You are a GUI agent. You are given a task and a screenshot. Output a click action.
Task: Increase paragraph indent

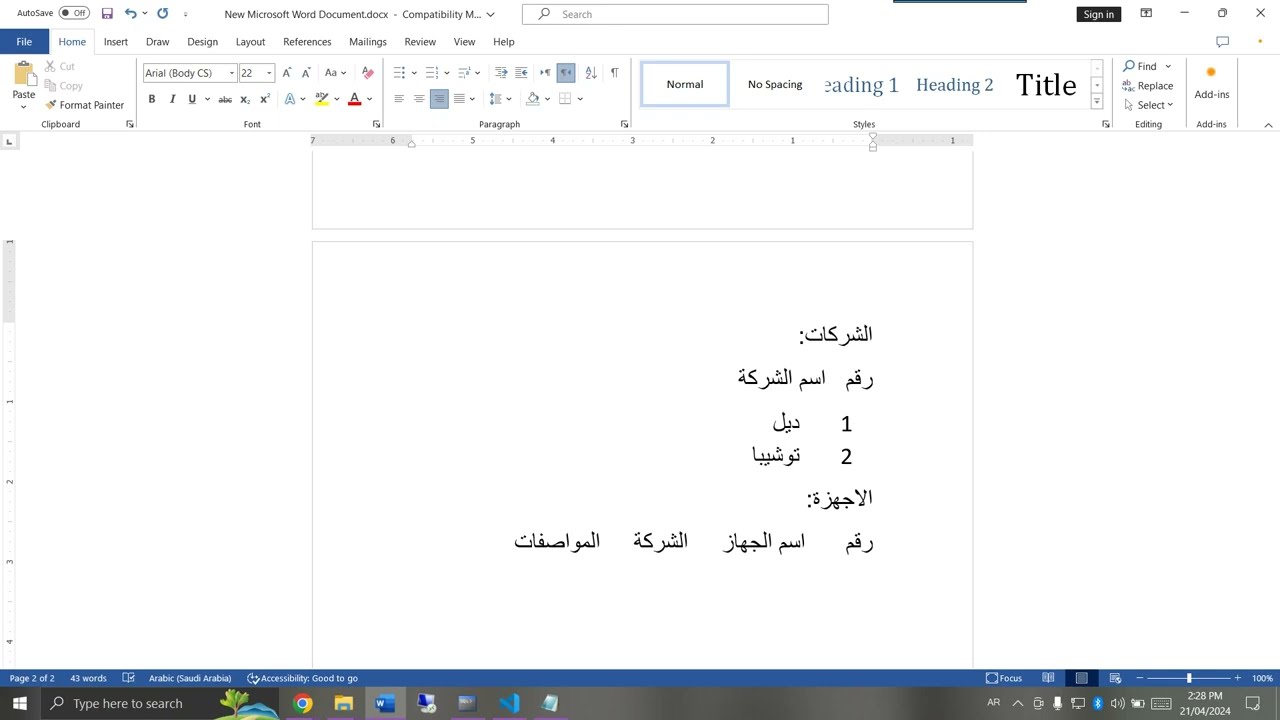[x=521, y=73]
